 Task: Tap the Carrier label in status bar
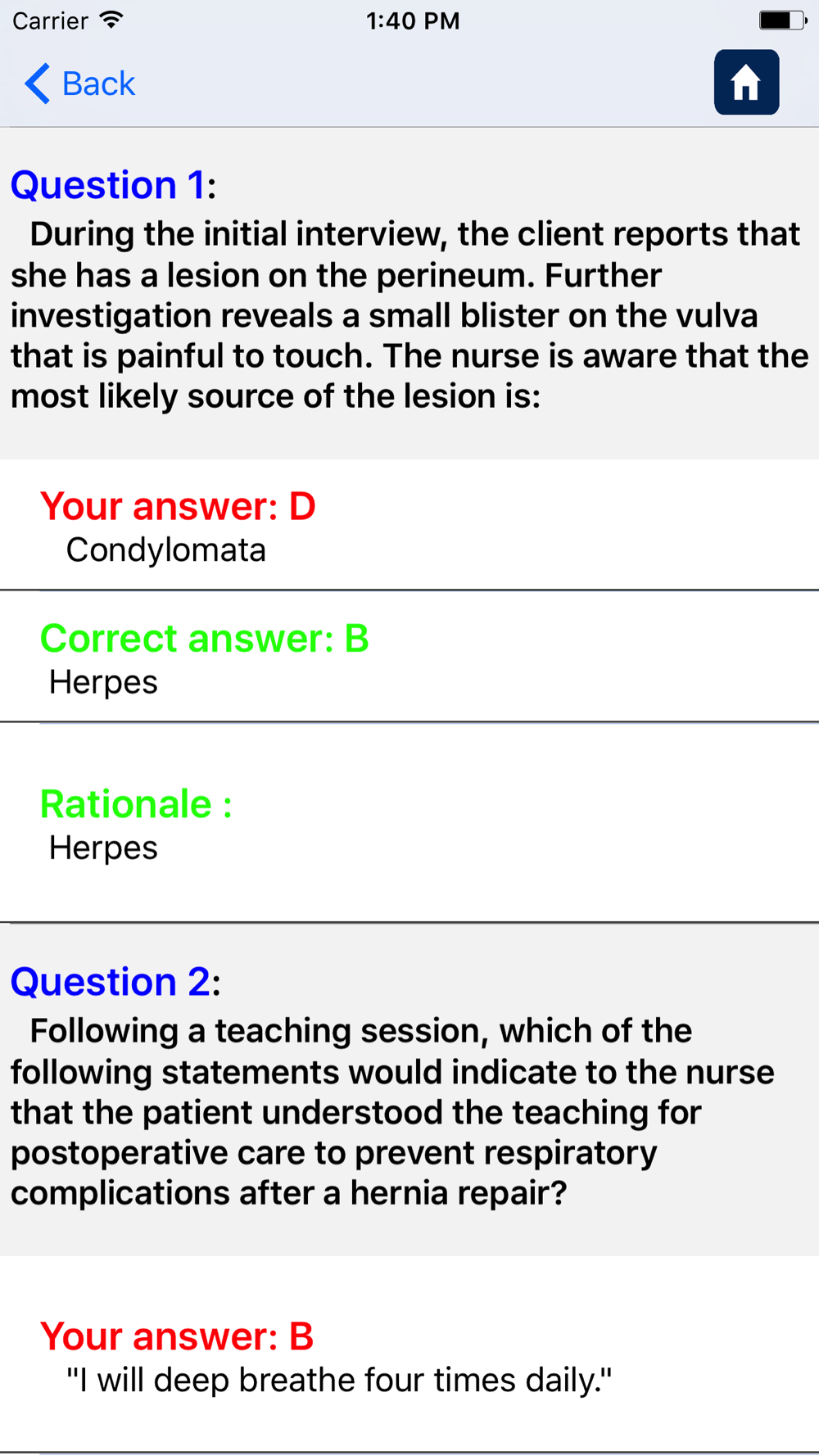[50, 20]
